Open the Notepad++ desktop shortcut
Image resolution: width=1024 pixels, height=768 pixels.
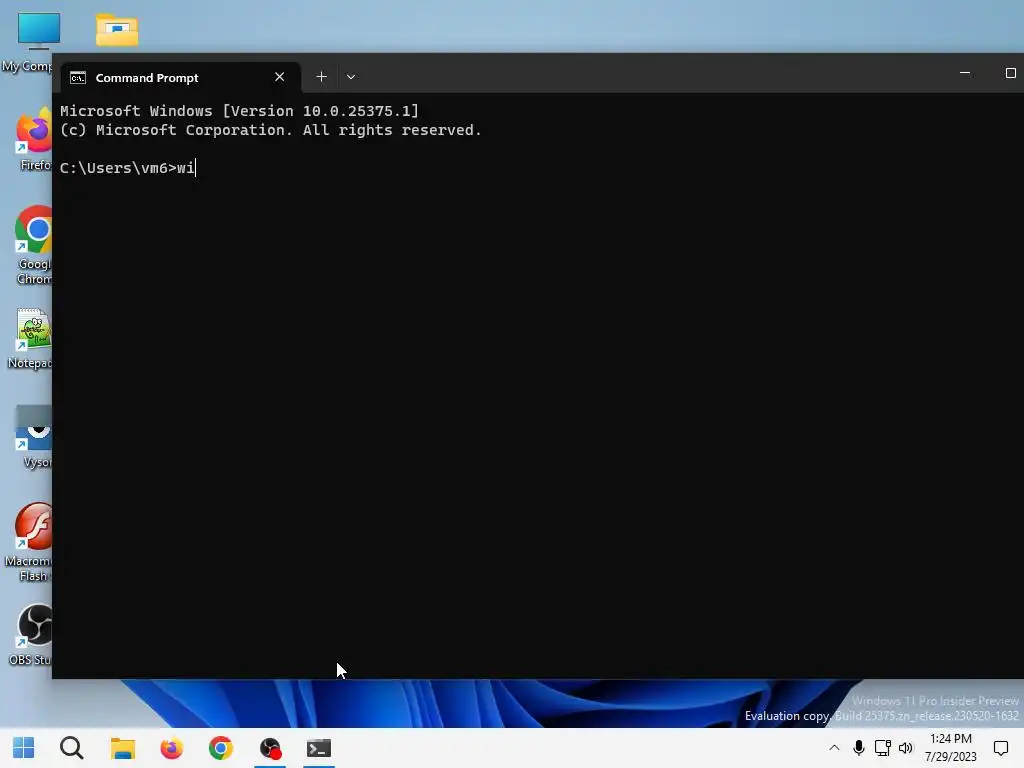pos(30,339)
